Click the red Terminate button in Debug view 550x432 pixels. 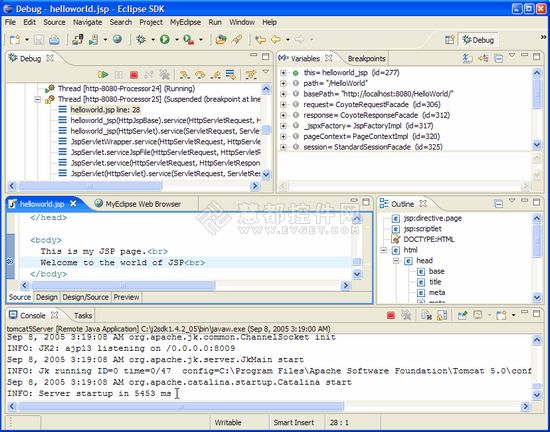click(x=133, y=75)
